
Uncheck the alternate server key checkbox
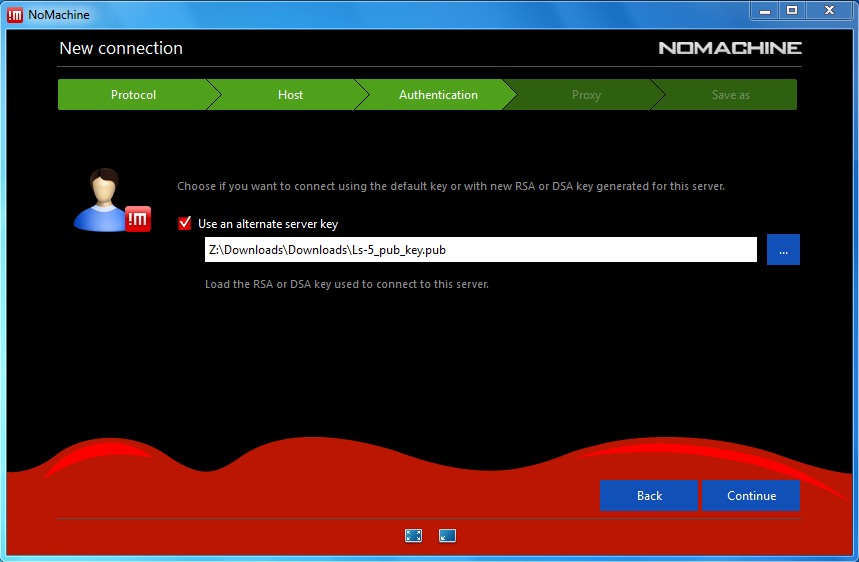coord(185,224)
